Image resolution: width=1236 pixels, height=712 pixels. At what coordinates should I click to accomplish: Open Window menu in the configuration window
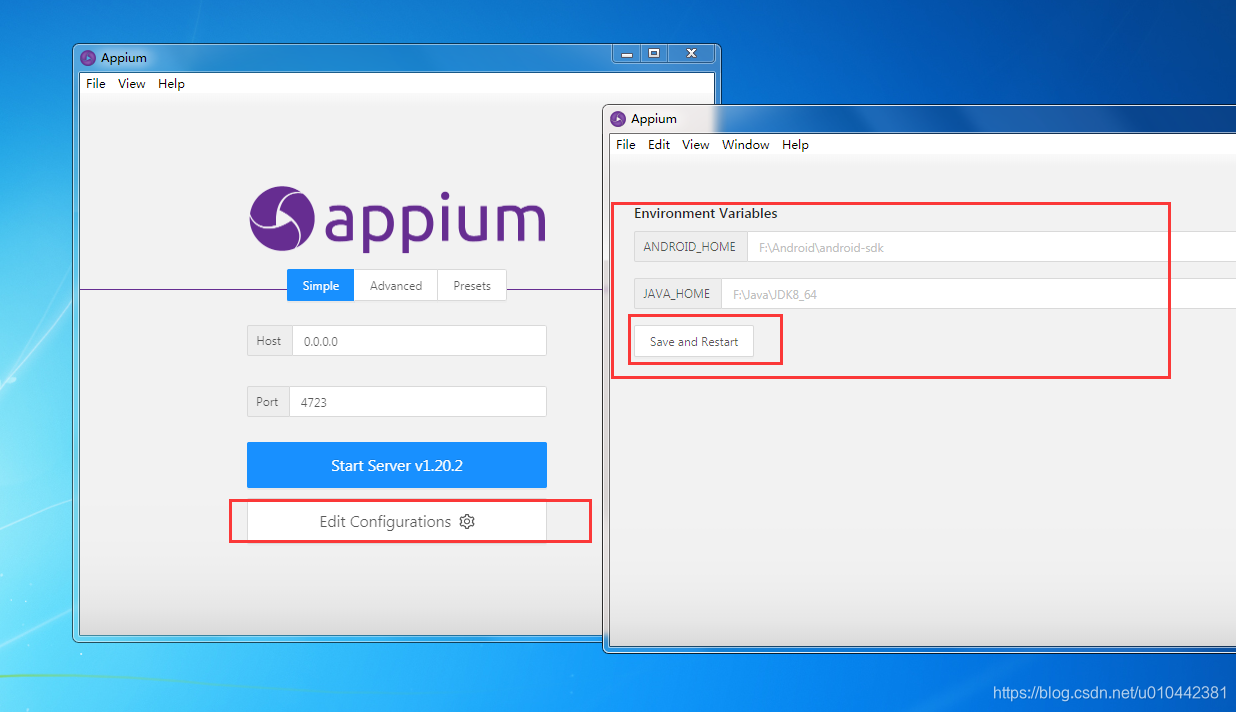tap(746, 145)
